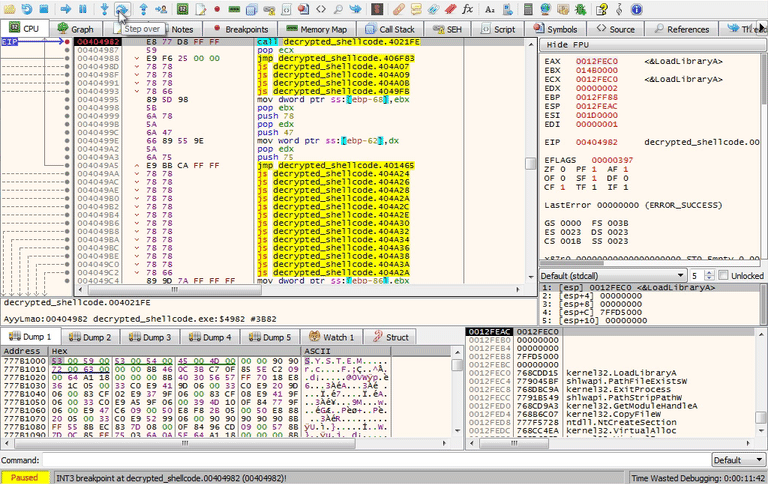Viewport: 768px width, 484px height.
Task: Click the Hide FPU button
Action: (x=567, y=47)
